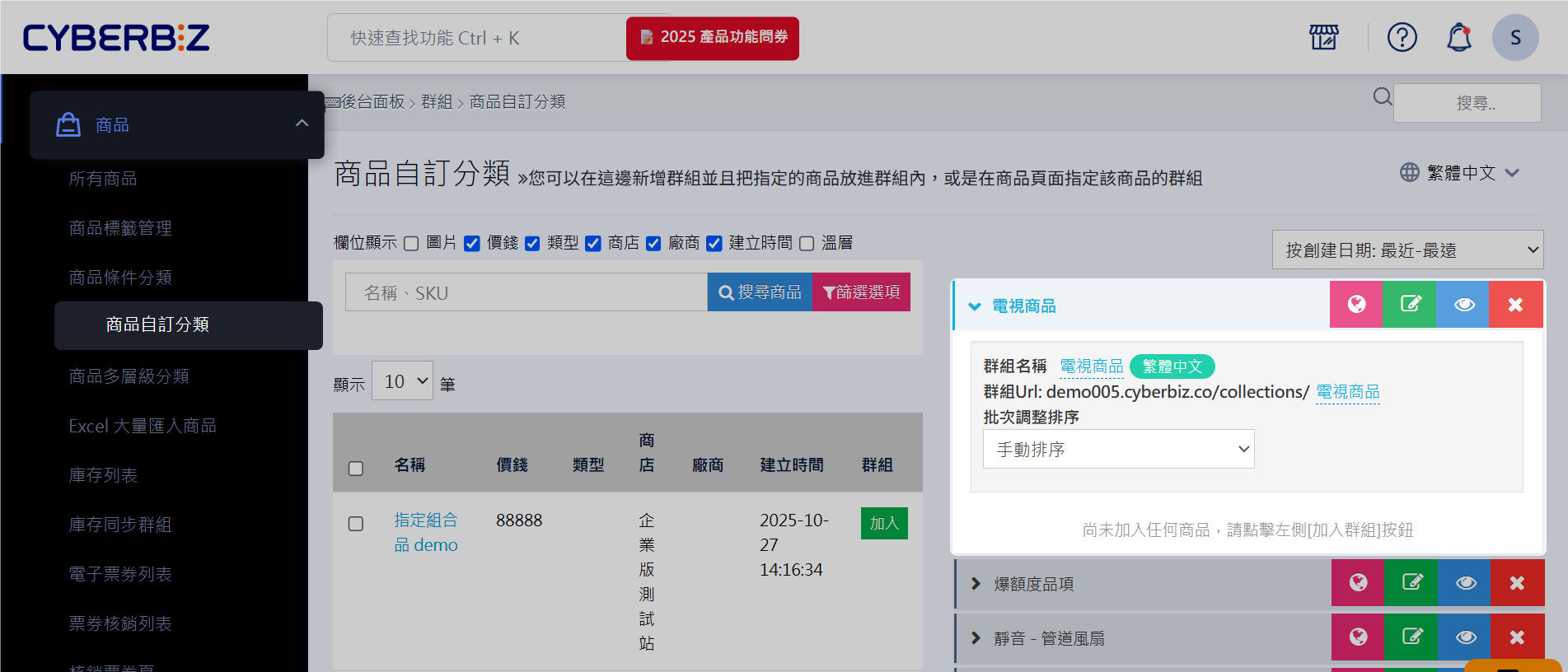Toggle the blue eye icon for 電視商品

(x=1463, y=305)
